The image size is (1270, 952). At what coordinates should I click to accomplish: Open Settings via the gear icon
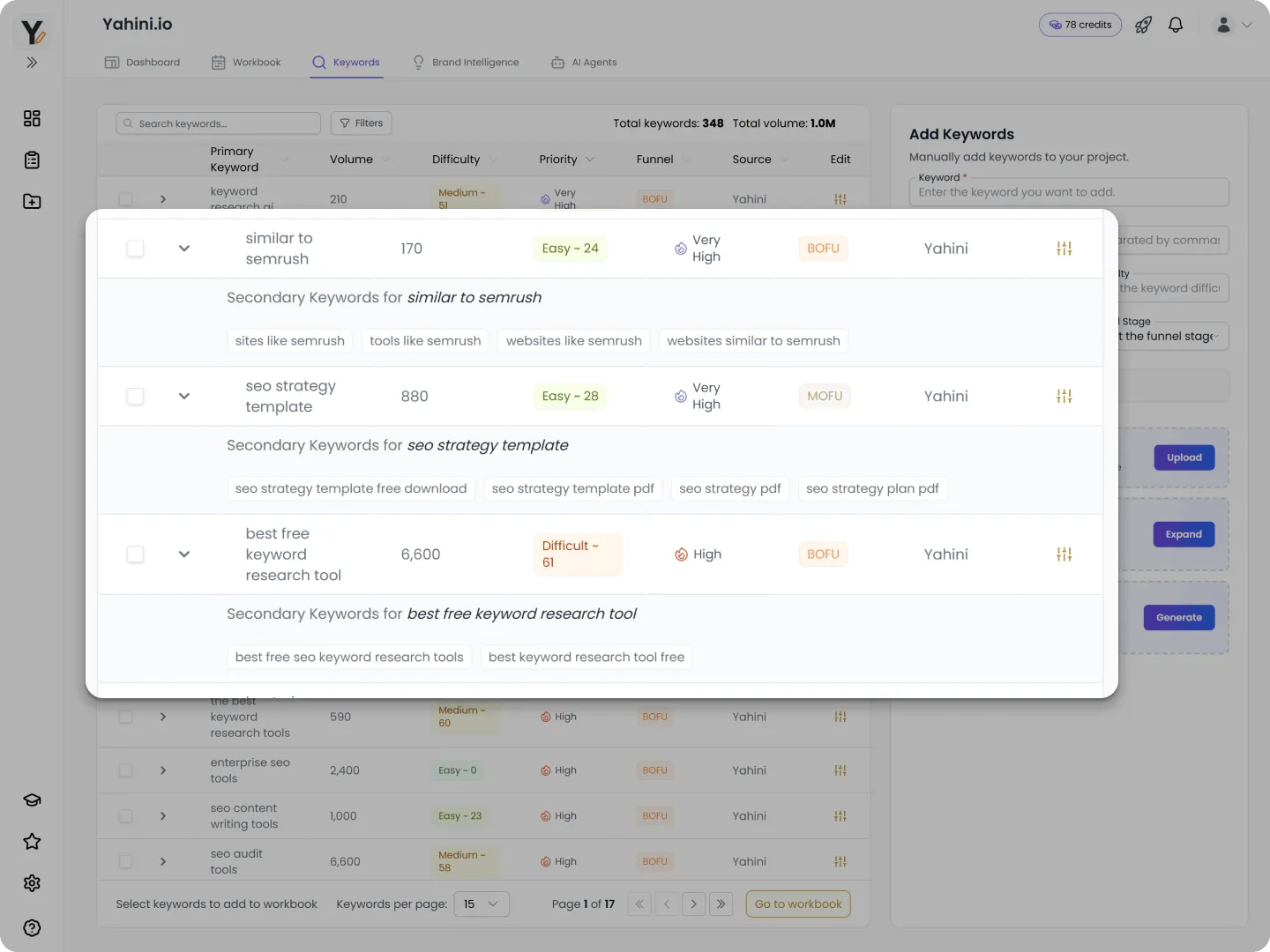pos(32,882)
